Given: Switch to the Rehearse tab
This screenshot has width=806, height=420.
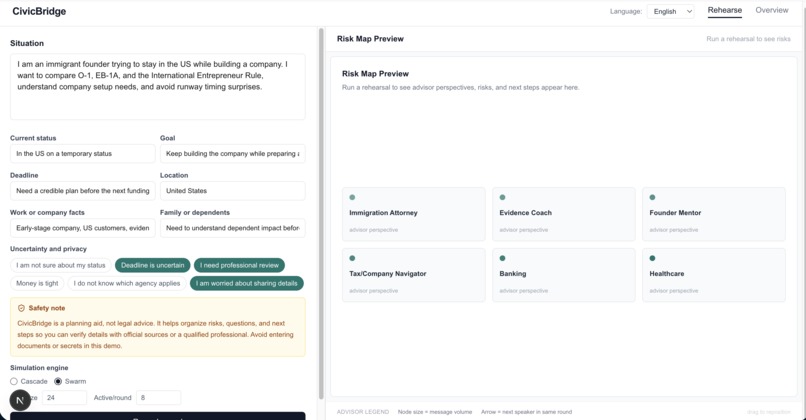Looking at the screenshot, I should pos(724,10).
